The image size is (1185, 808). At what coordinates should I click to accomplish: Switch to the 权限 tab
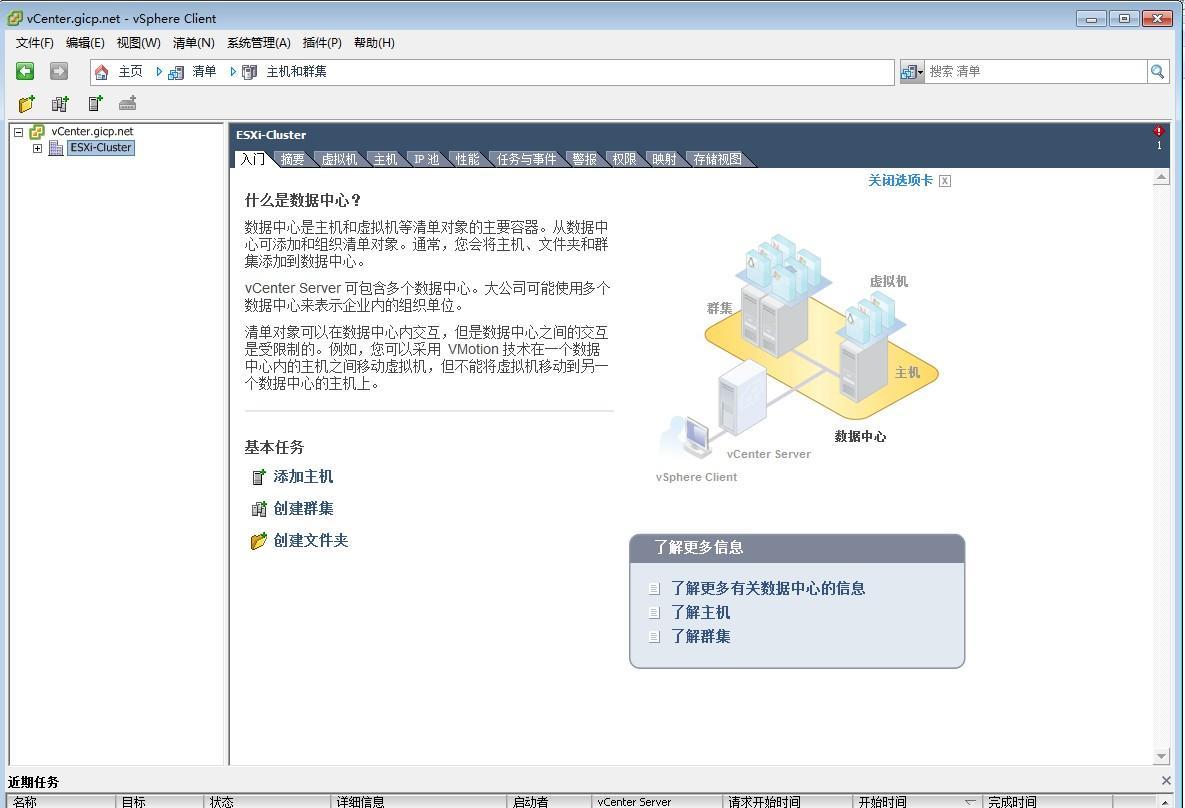(x=624, y=159)
